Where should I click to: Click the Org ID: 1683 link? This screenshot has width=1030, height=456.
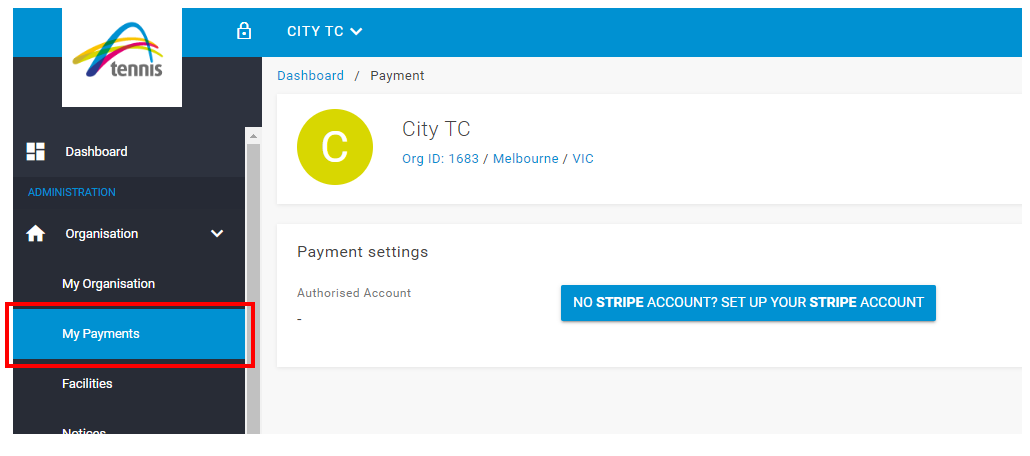pyautogui.click(x=440, y=159)
